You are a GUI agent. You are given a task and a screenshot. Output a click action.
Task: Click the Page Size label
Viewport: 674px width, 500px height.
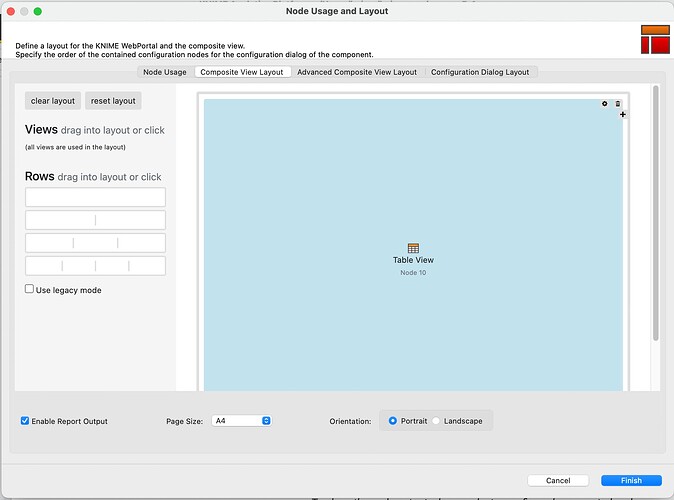tap(184, 421)
